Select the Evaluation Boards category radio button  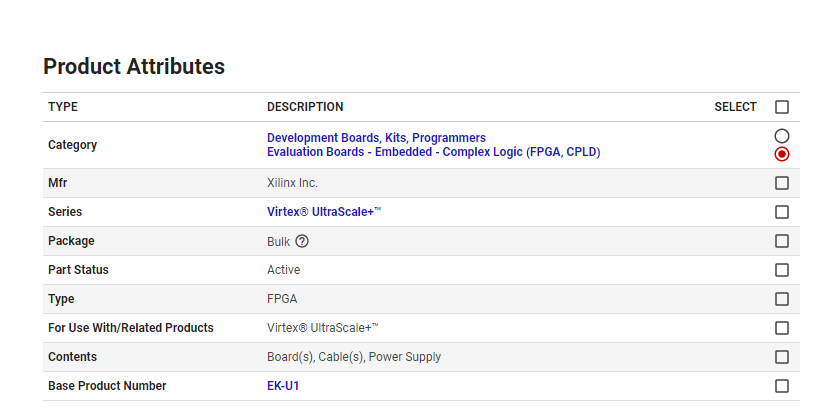782,154
